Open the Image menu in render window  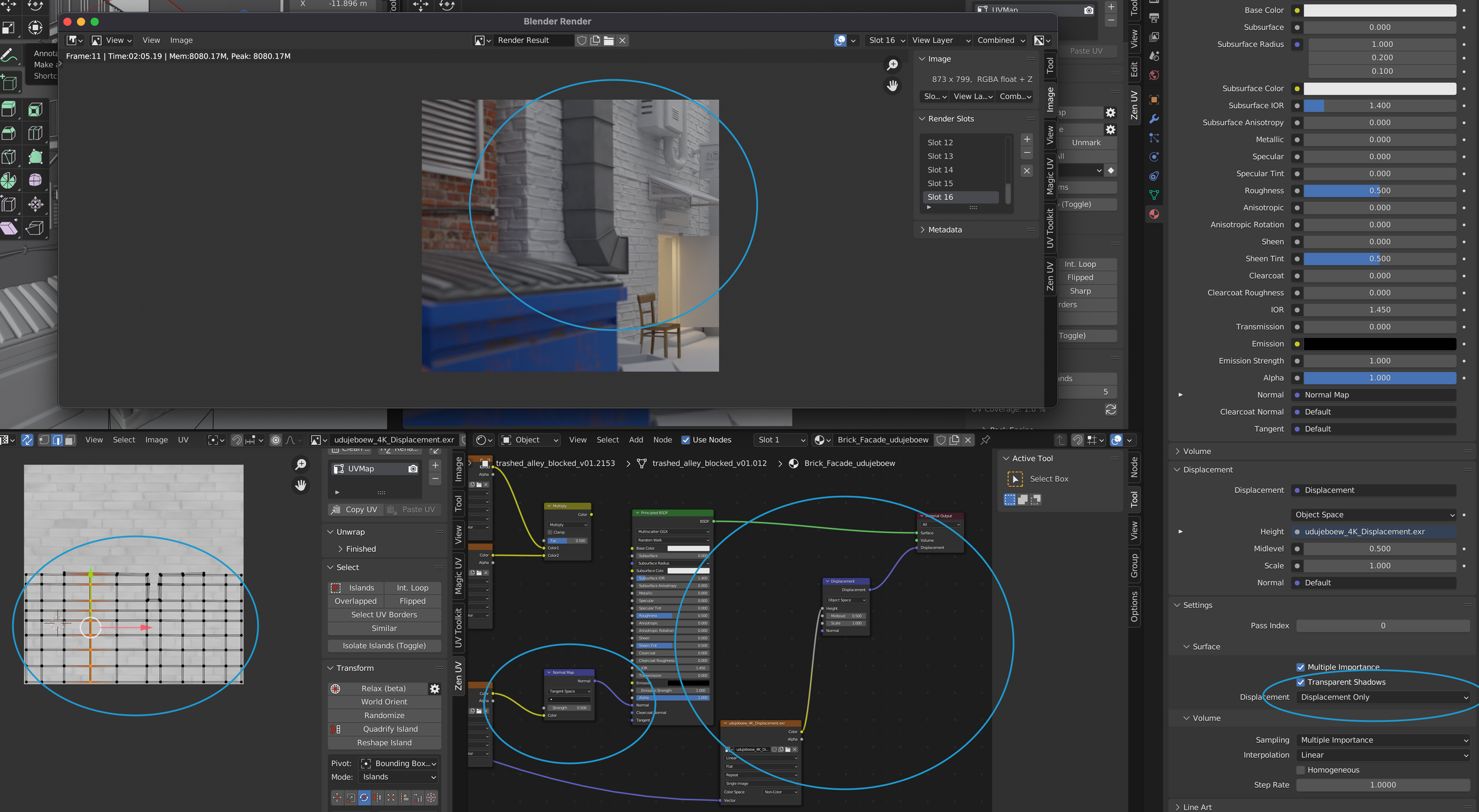click(181, 40)
